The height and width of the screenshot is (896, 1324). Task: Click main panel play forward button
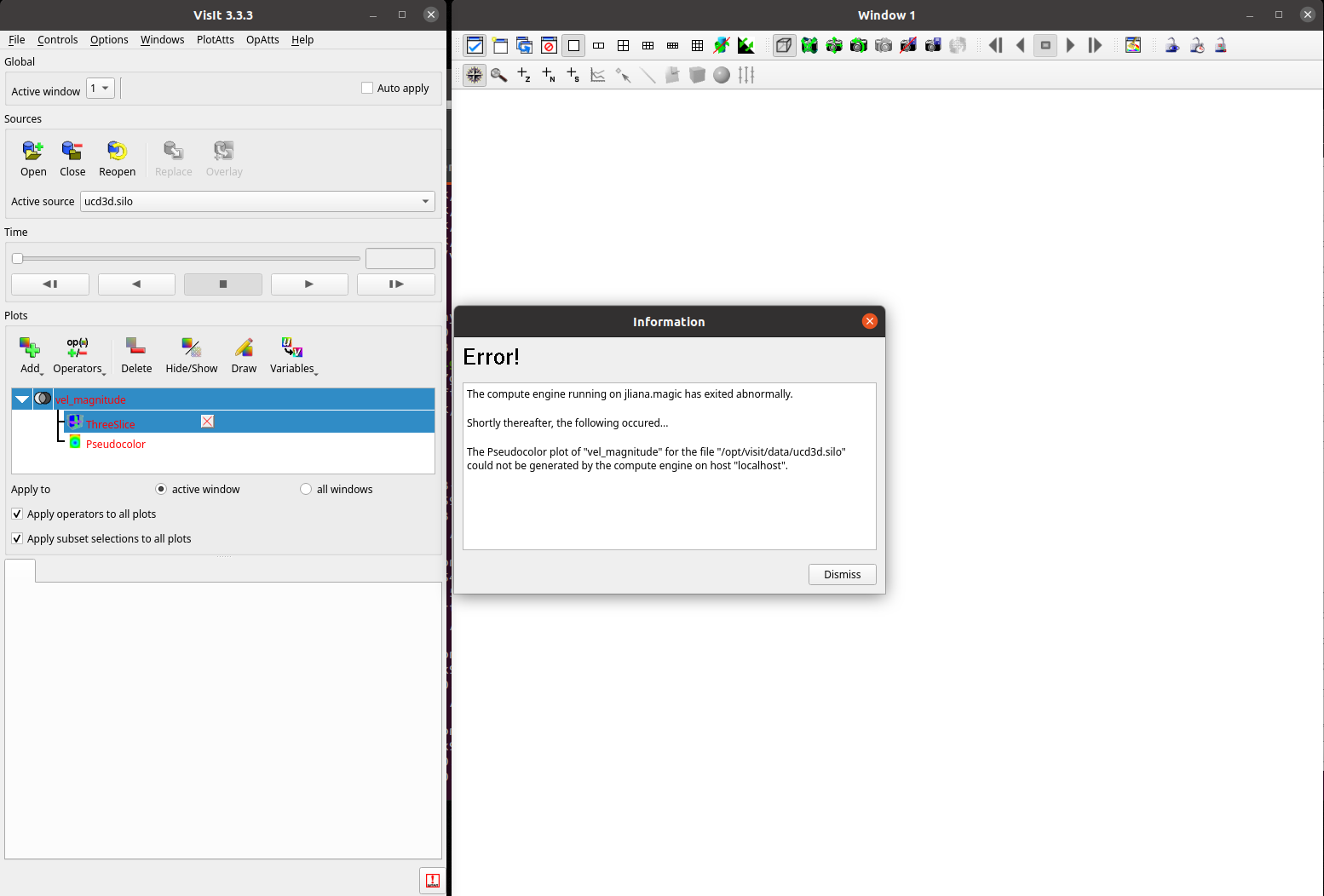309,284
